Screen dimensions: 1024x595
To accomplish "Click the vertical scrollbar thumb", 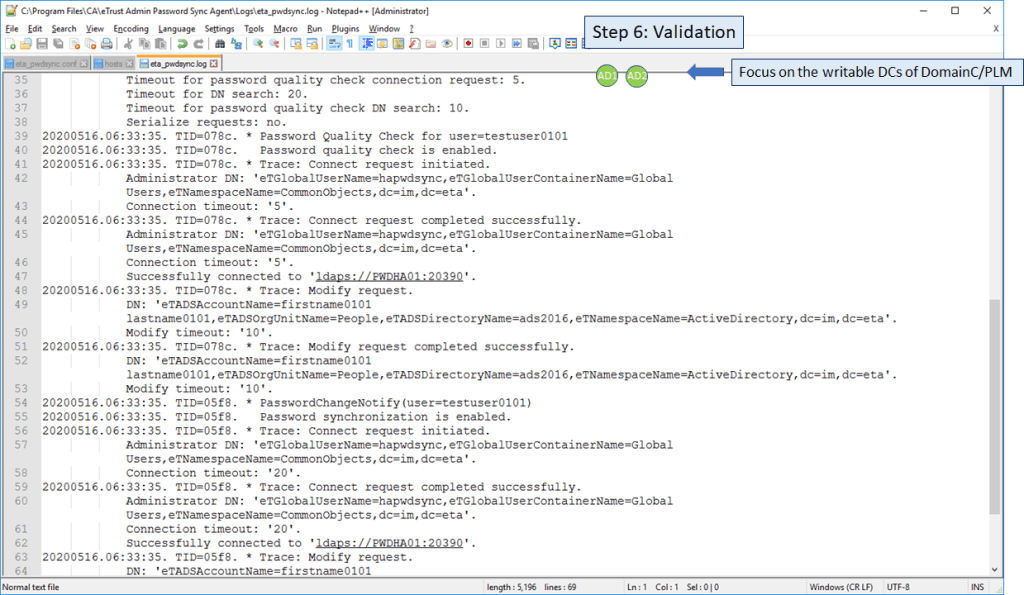I will (994, 405).
